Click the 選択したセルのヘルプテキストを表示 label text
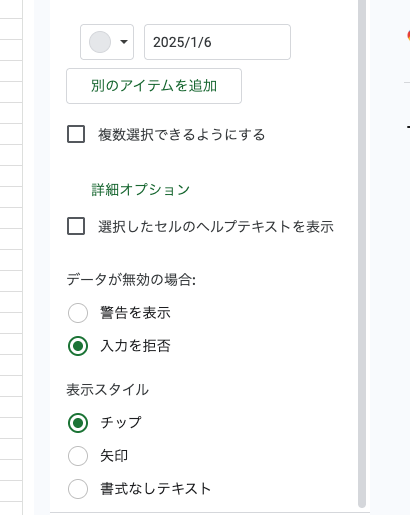 tap(216, 227)
